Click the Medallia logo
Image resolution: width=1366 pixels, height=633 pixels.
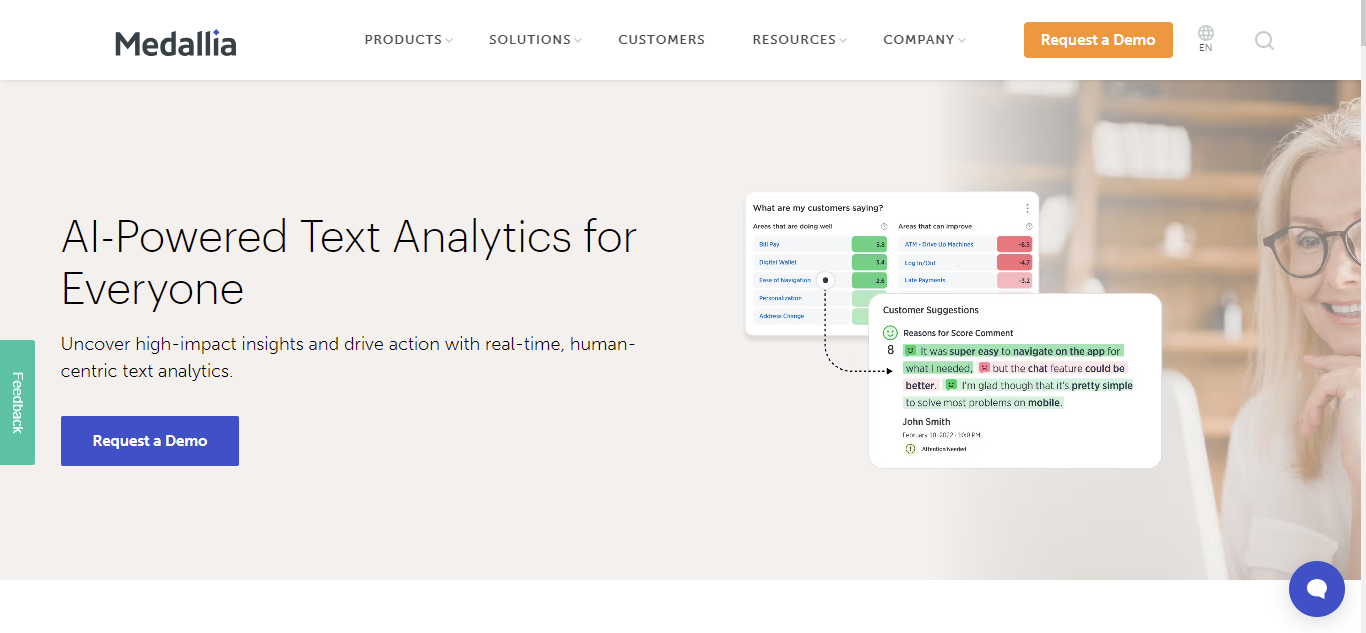coord(175,43)
